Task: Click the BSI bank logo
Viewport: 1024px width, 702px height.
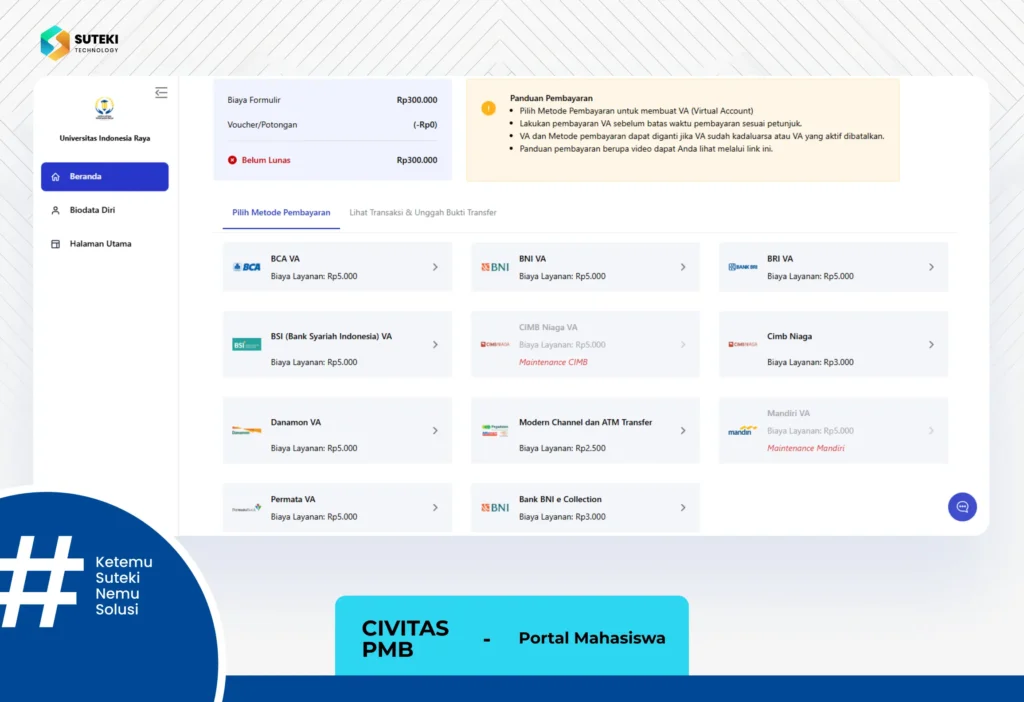Action: (247, 345)
